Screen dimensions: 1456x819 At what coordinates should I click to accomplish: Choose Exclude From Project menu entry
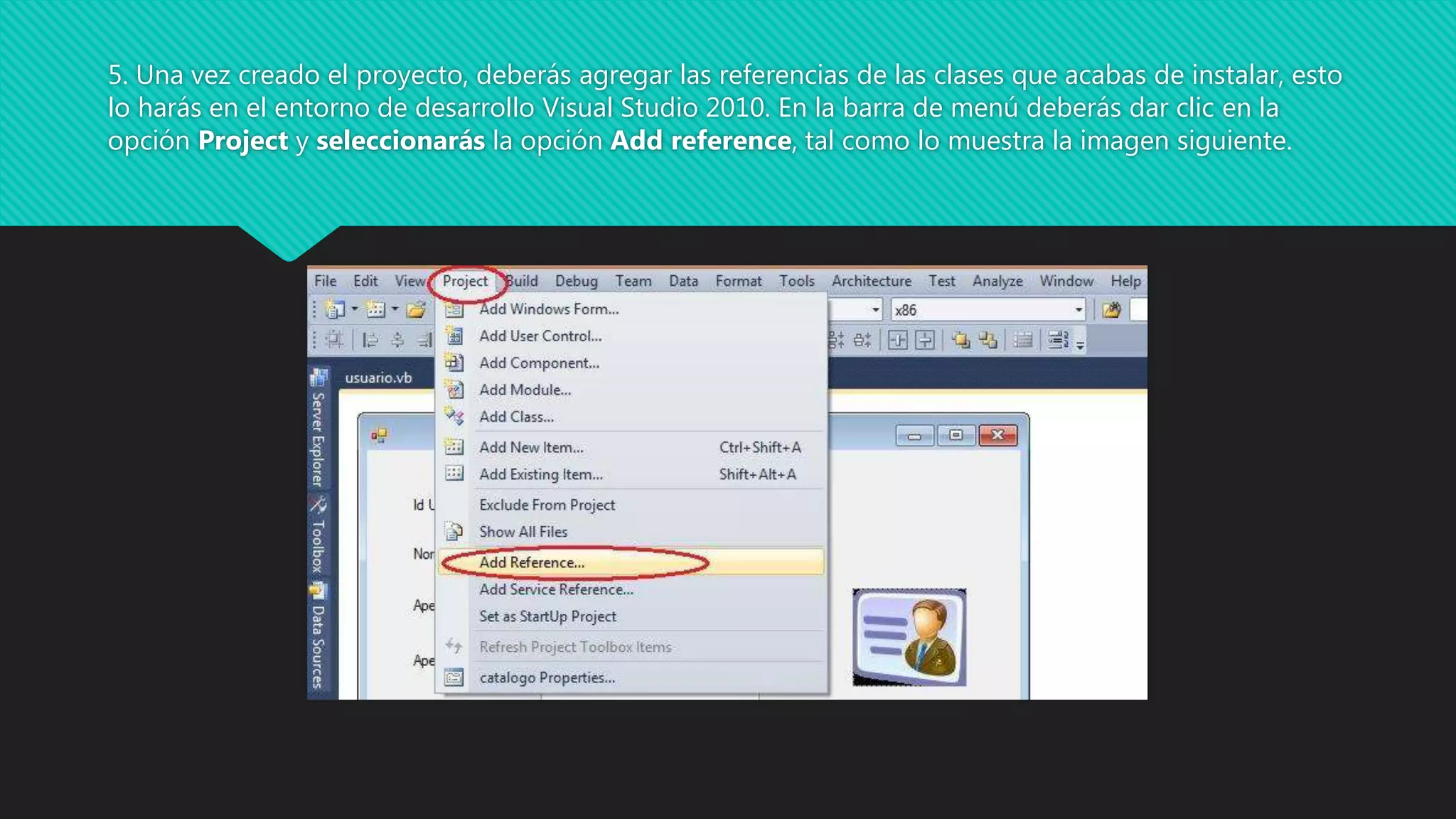pyautogui.click(x=631, y=505)
